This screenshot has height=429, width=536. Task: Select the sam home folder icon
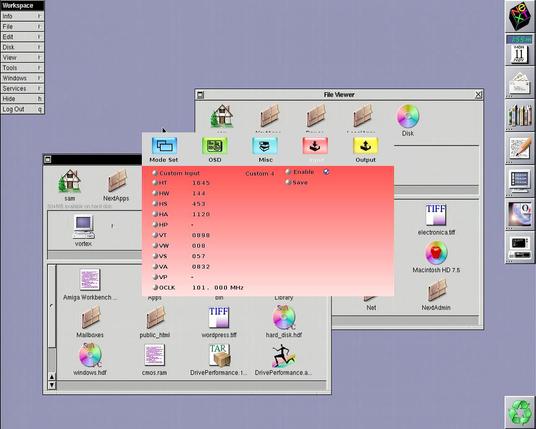pyautogui.click(x=69, y=180)
